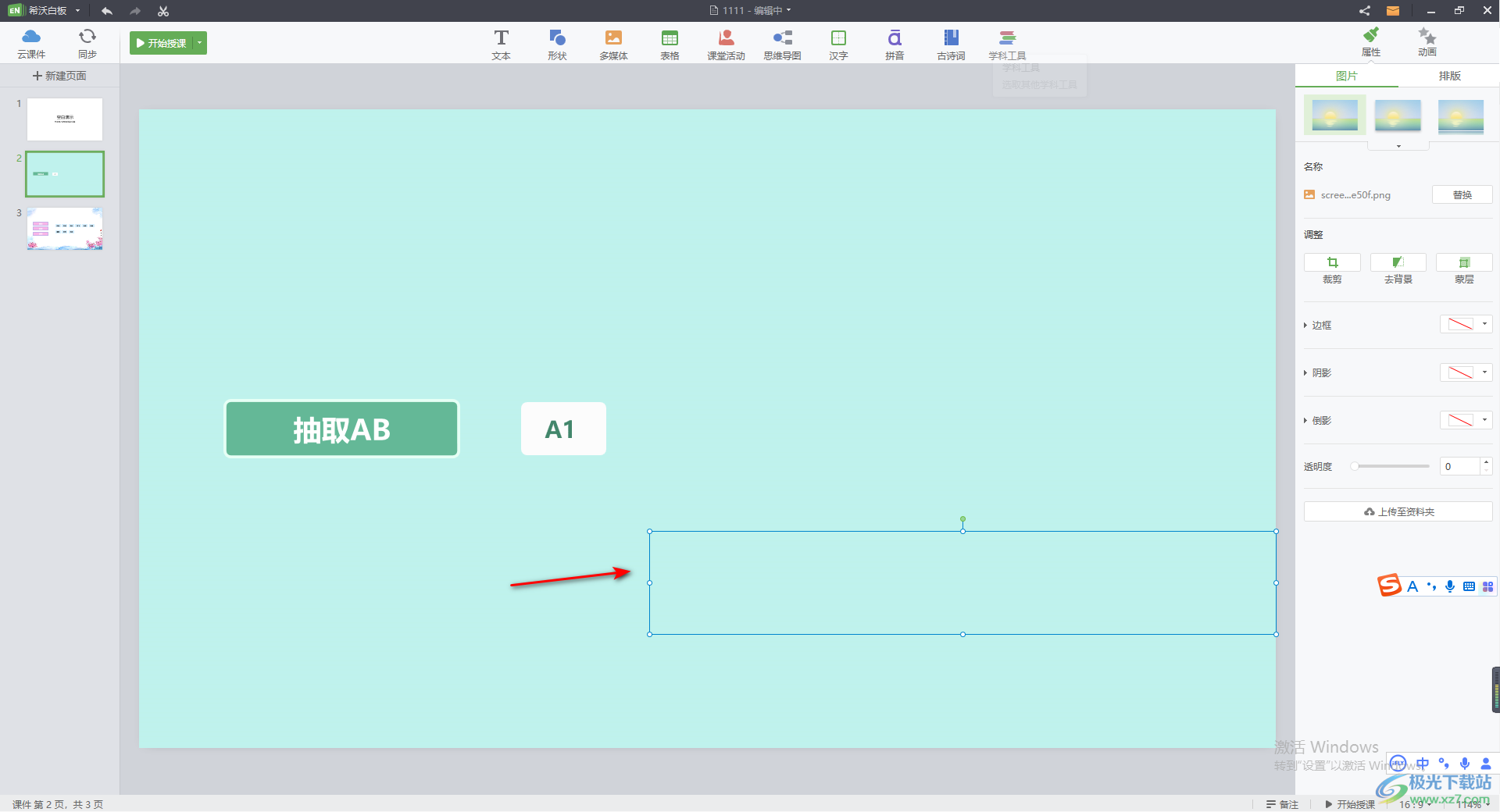Open the 拼音 pinyin tool

pos(895,45)
